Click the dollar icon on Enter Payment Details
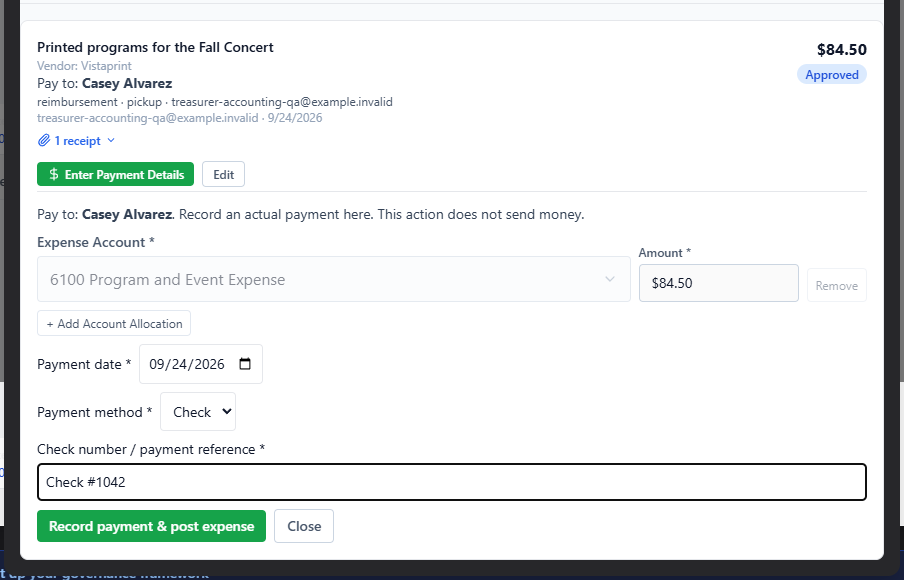 pyautogui.click(x=54, y=174)
